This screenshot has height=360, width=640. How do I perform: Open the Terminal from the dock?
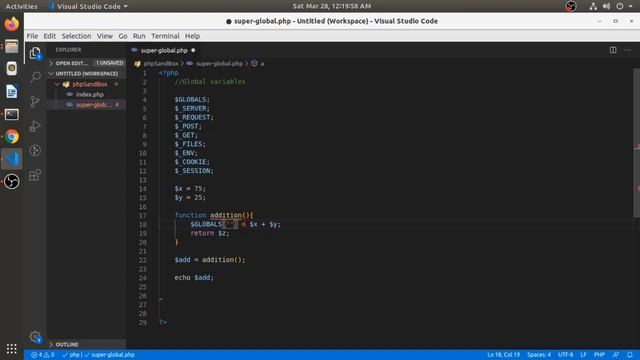(x=11, y=114)
